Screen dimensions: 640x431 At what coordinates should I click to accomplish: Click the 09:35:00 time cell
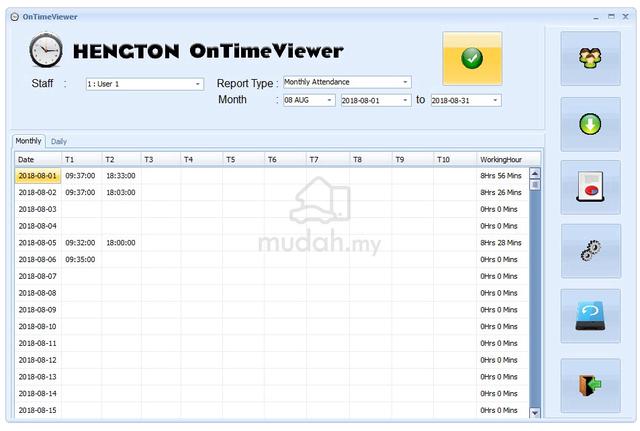tap(80, 260)
